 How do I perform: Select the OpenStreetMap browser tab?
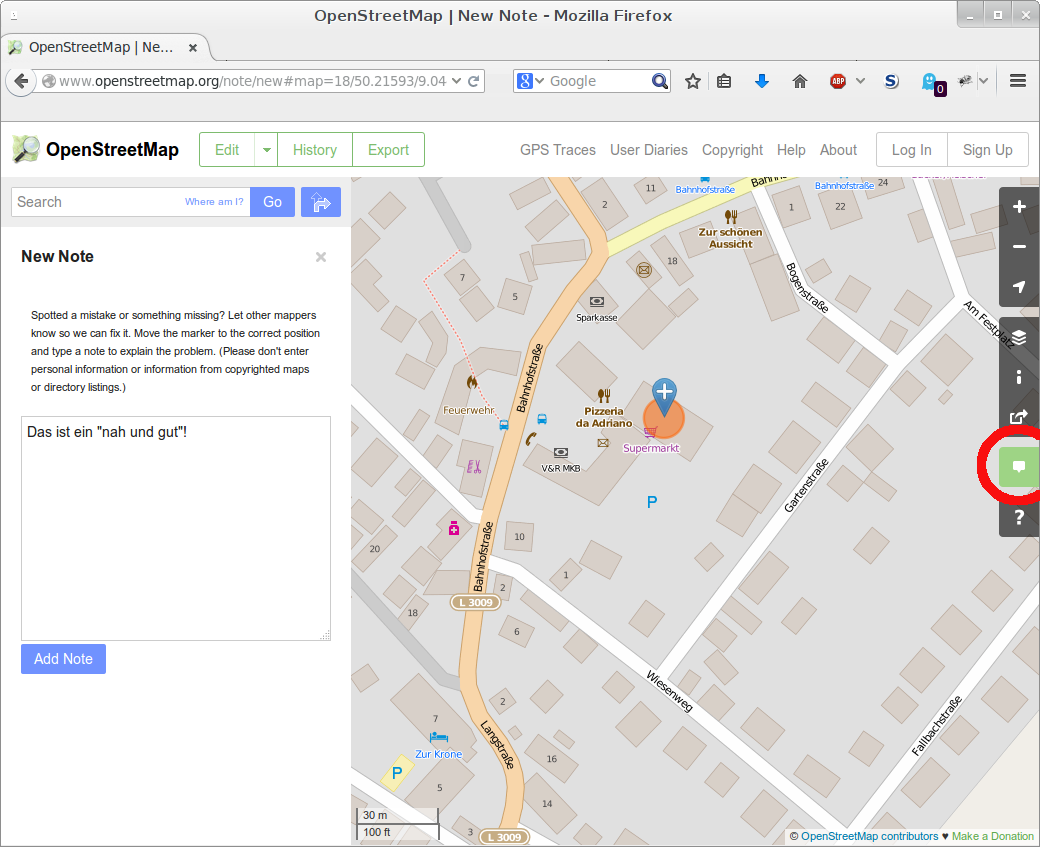(x=104, y=48)
